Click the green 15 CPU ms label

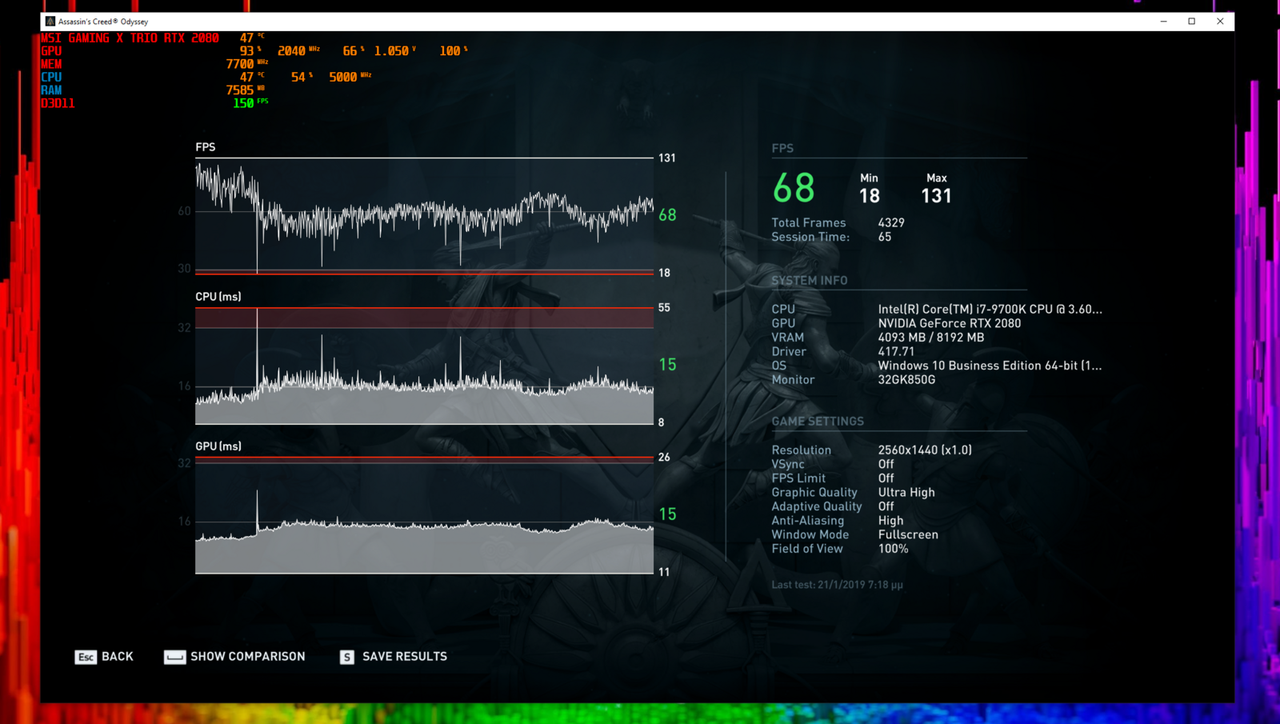[667, 364]
